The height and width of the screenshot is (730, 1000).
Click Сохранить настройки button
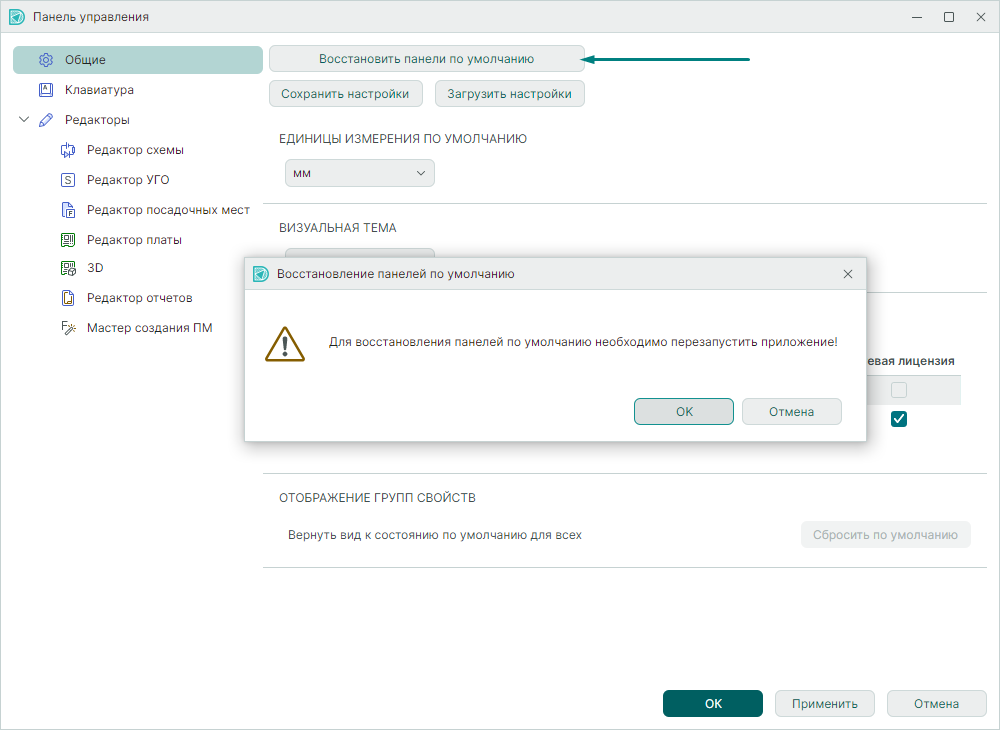345,94
